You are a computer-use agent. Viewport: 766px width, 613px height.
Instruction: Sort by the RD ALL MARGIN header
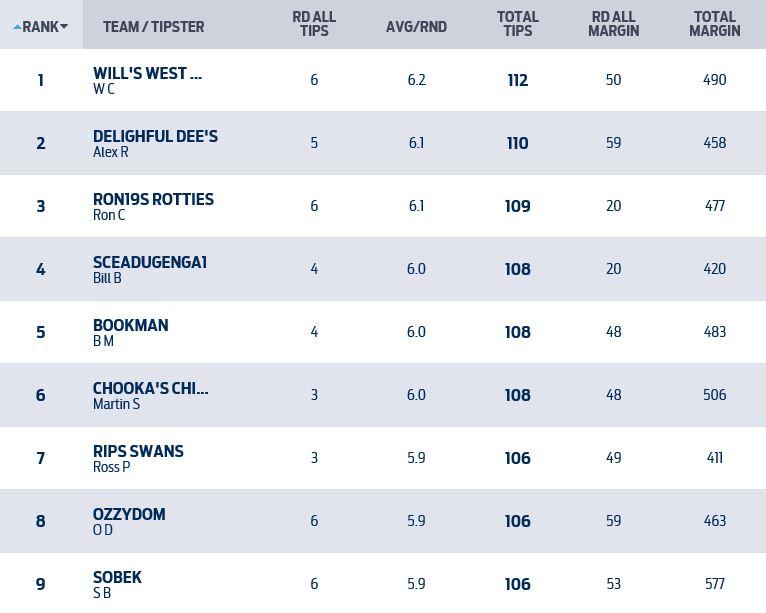click(613, 24)
